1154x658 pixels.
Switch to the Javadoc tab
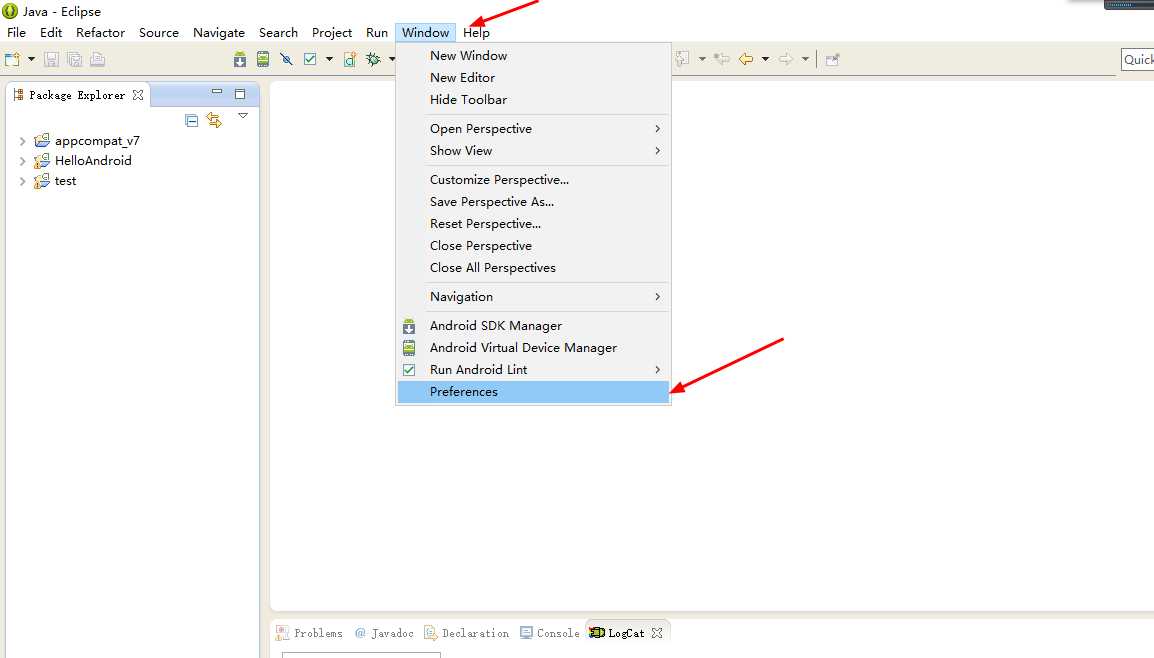[x=384, y=633]
